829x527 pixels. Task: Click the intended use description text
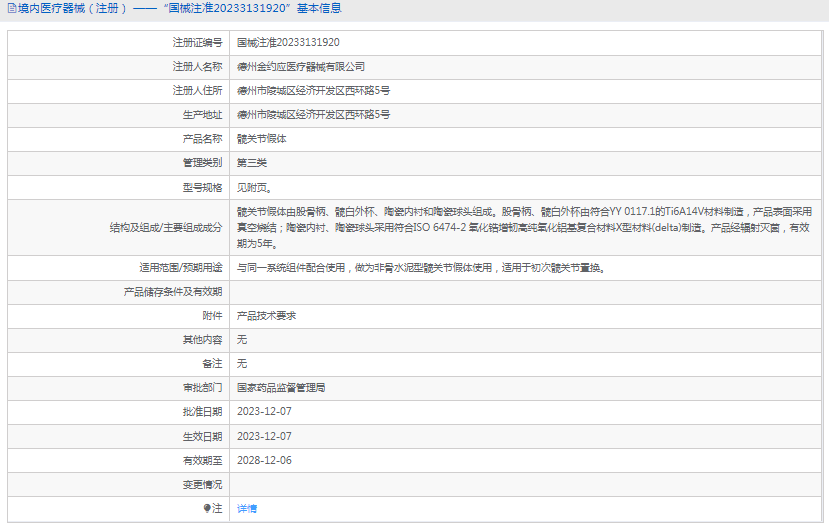point(421,268)
